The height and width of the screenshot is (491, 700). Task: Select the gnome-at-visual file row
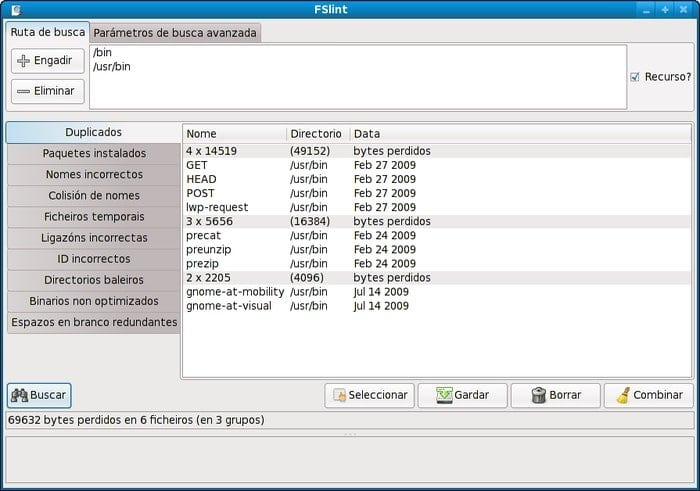tap(437, 306)
